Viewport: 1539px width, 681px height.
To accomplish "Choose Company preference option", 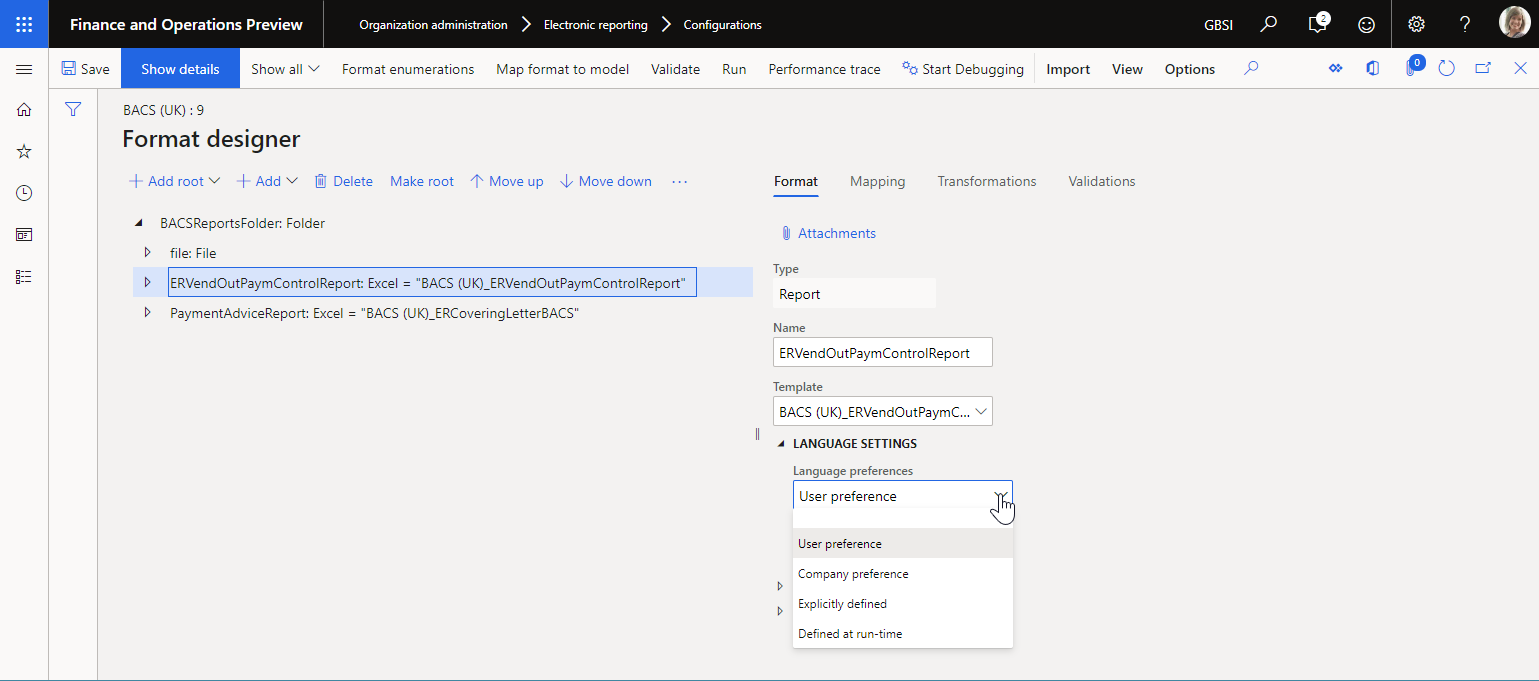I will click(903, 574).
